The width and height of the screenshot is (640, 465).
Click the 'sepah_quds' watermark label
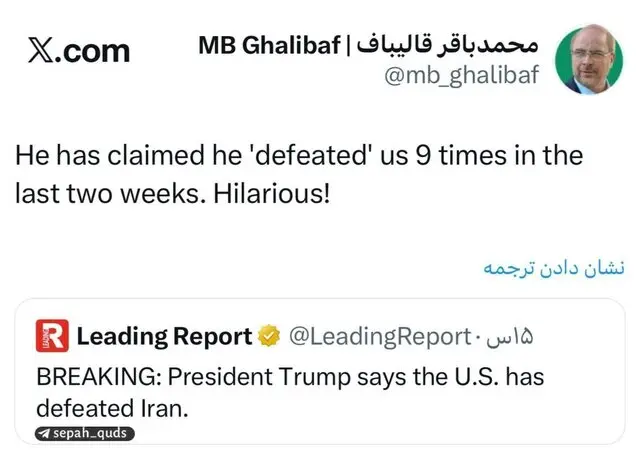coord(91,433)
